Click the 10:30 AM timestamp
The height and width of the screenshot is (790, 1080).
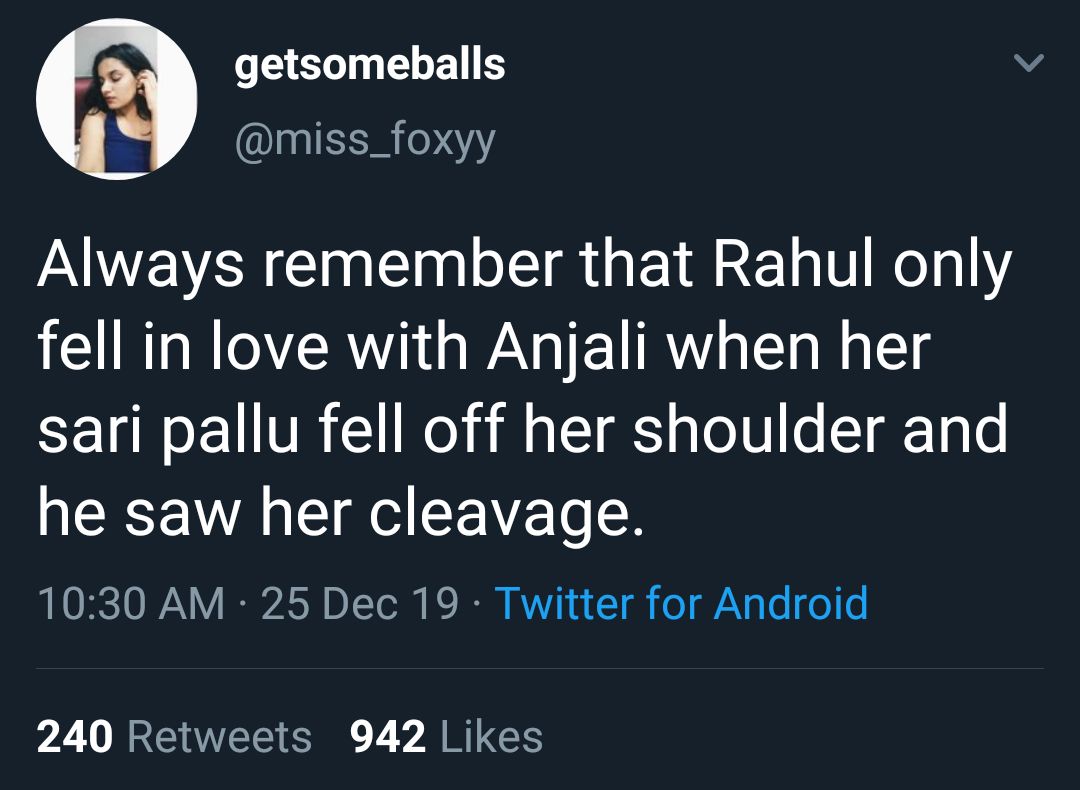(x=131, y=603)
